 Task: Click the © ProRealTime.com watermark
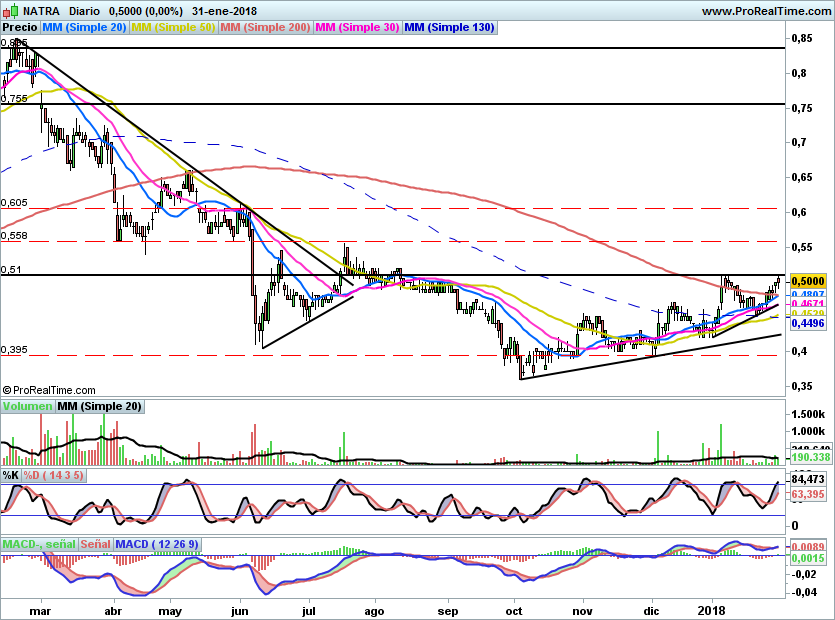(49, 390)
